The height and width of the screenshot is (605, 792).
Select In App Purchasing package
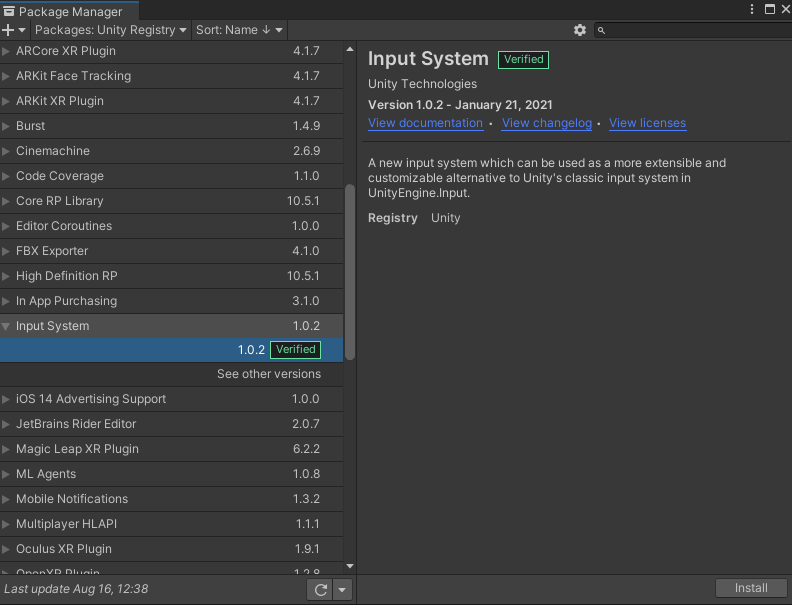pos(171,301)
